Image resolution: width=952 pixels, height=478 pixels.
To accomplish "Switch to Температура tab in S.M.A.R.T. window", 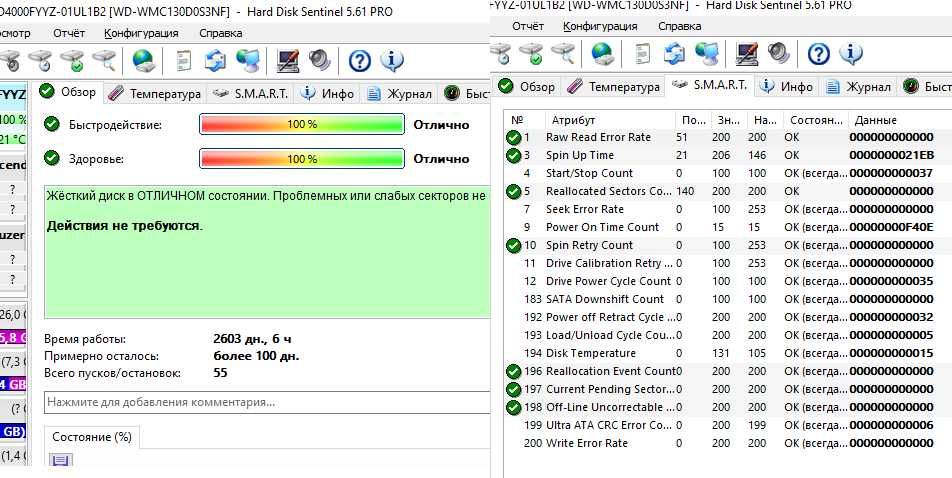I will point(613,87).
